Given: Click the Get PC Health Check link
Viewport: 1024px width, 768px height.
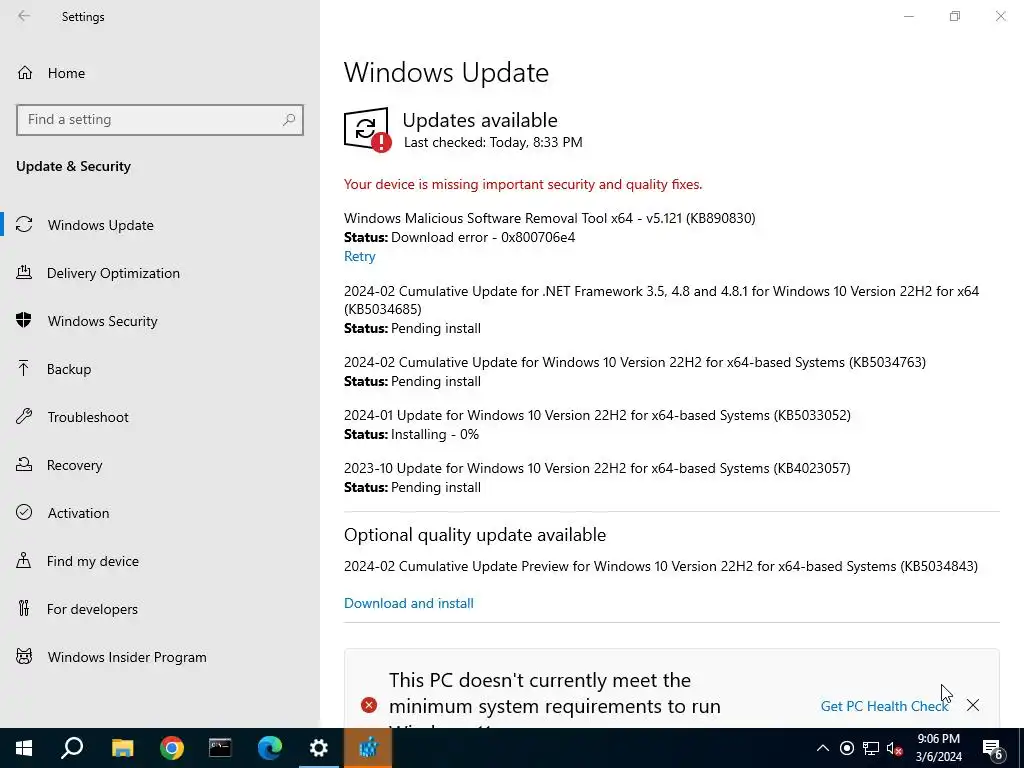Looking at the screenshot, I should tap(884, 706).
